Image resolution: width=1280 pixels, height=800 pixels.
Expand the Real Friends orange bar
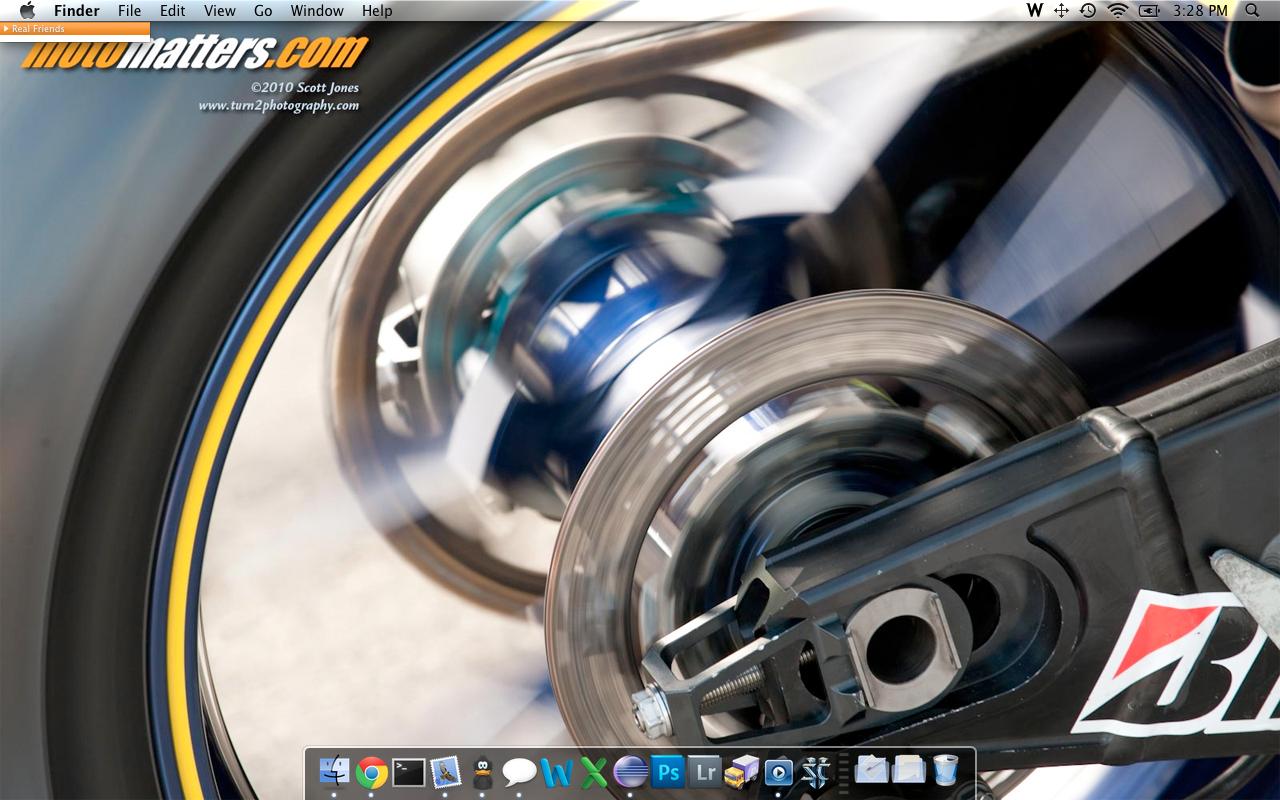[x=75, y=29]
